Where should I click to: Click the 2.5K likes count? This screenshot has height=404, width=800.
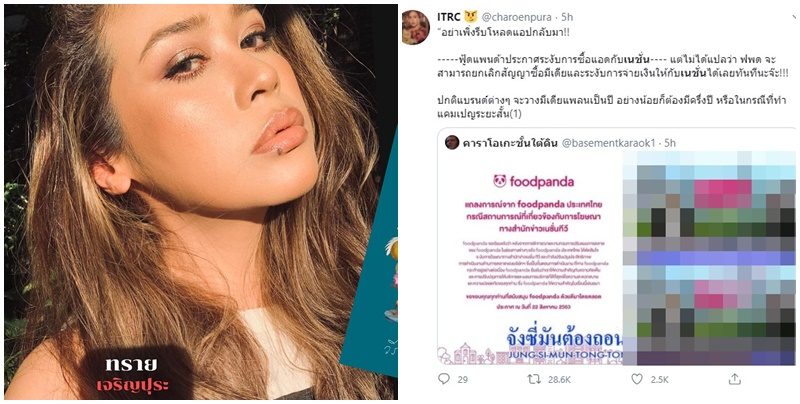(x=659, y=380)
